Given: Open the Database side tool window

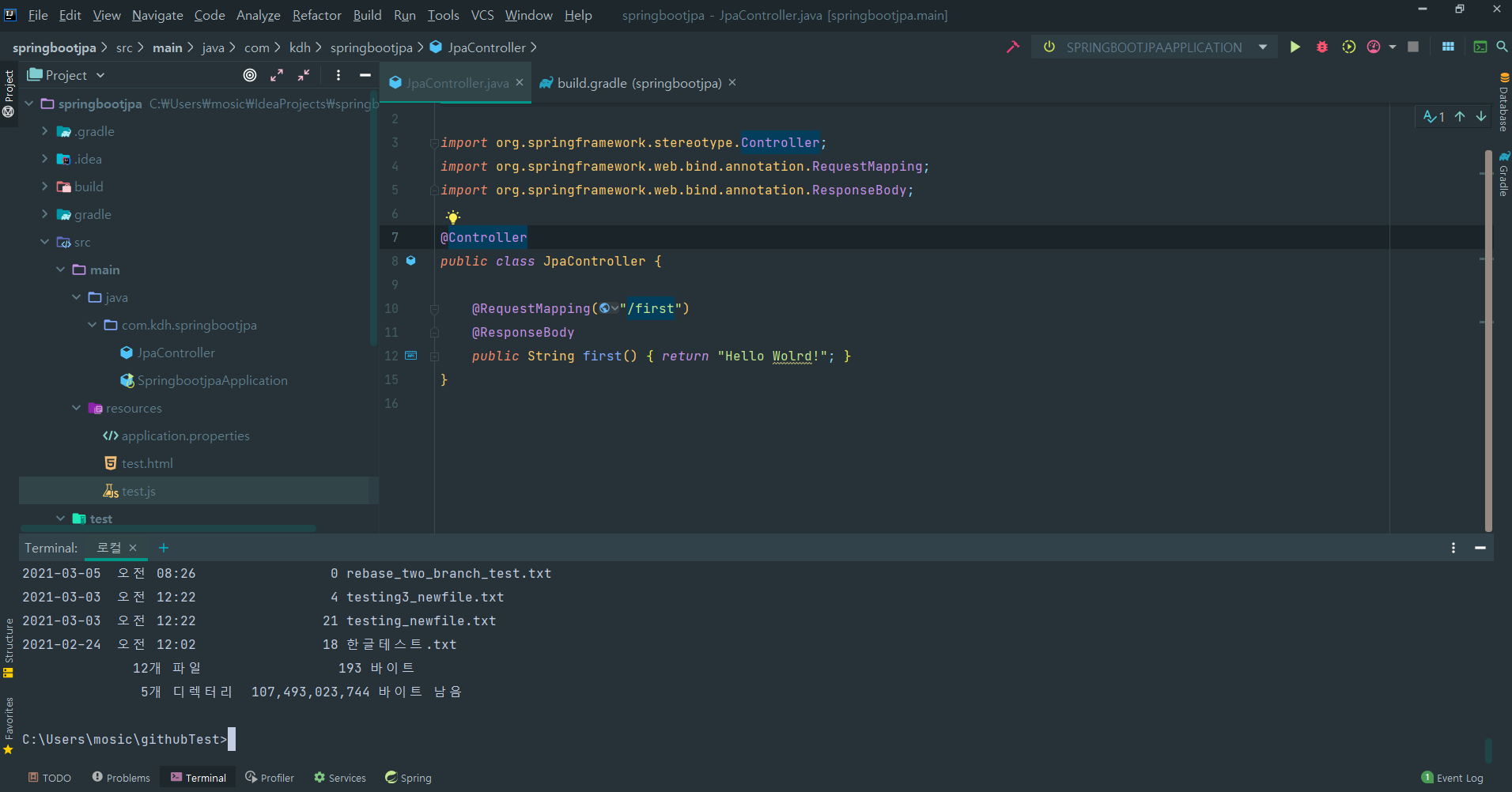Looking at the screenshot, I should click(1503, 102).
